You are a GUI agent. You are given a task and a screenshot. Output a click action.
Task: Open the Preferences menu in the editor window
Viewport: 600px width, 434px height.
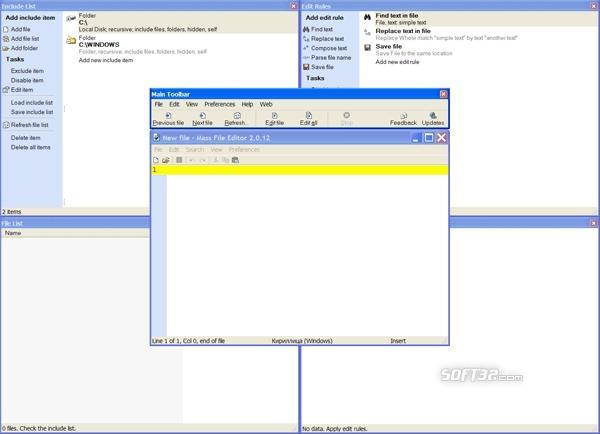coord(244,150)
